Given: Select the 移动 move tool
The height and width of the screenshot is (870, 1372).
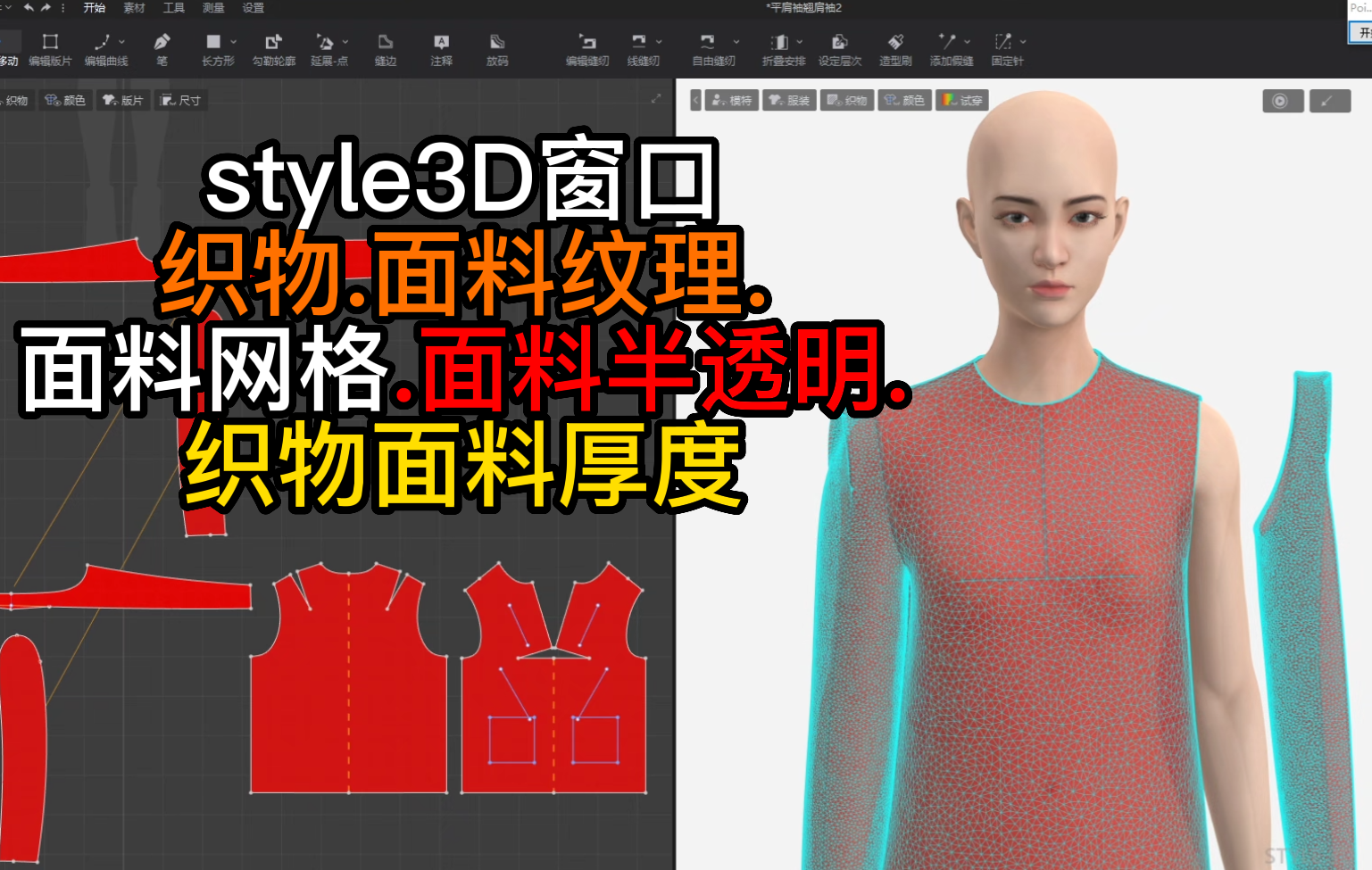Looking at the screenshot, I should pos(8,49).
